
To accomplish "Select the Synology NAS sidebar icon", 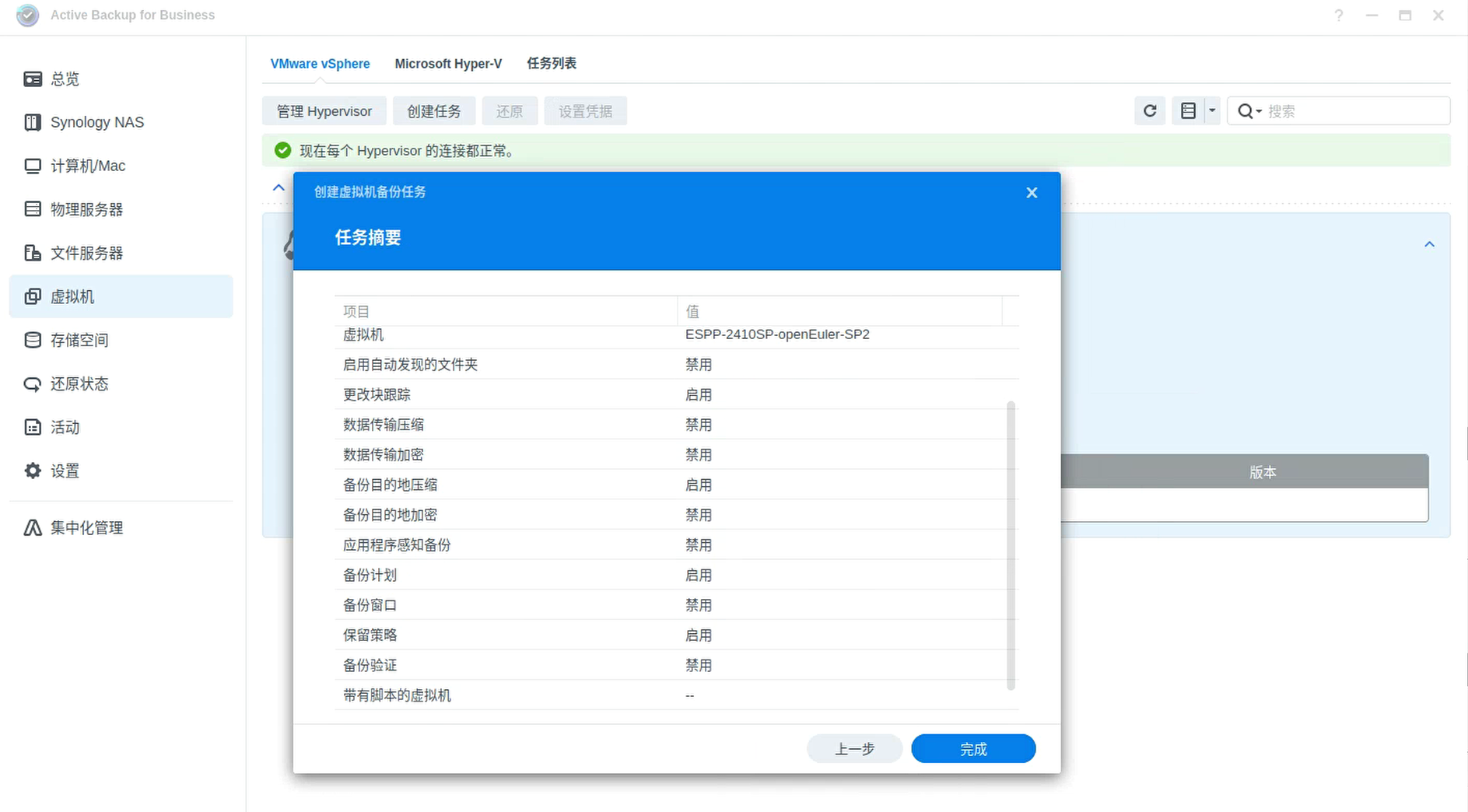I will point(96,122).
